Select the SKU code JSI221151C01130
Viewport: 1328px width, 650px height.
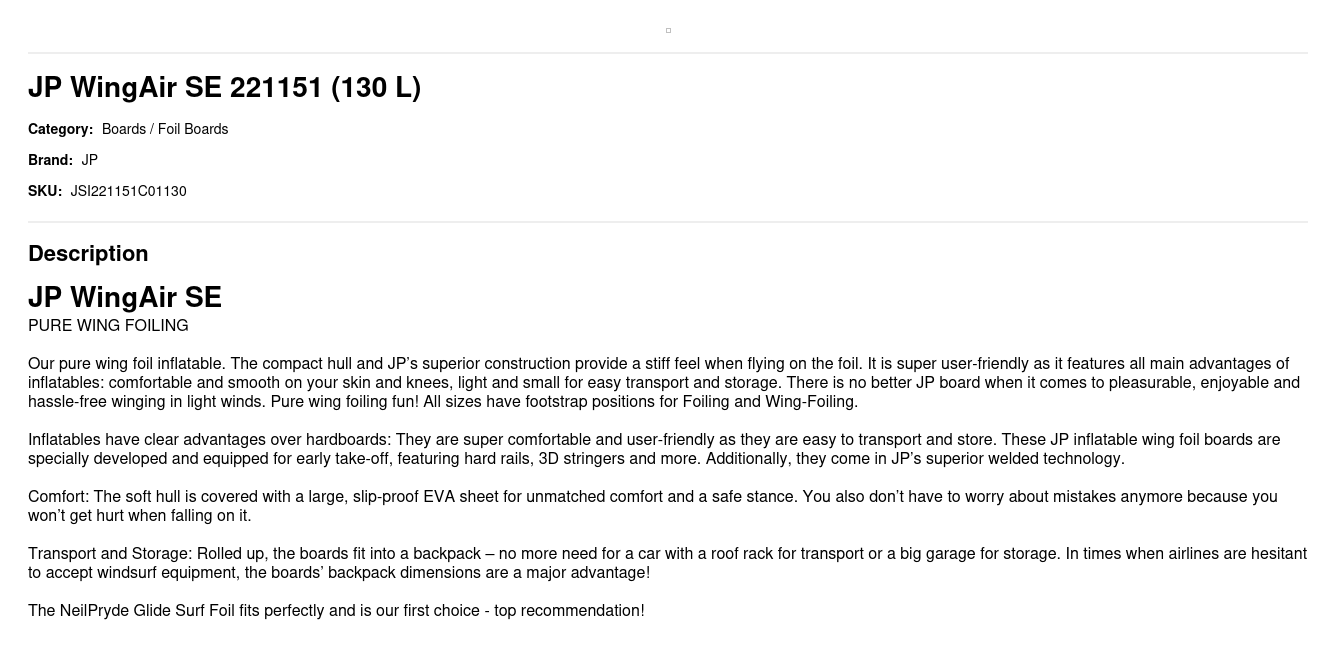[x=128, y=191]
